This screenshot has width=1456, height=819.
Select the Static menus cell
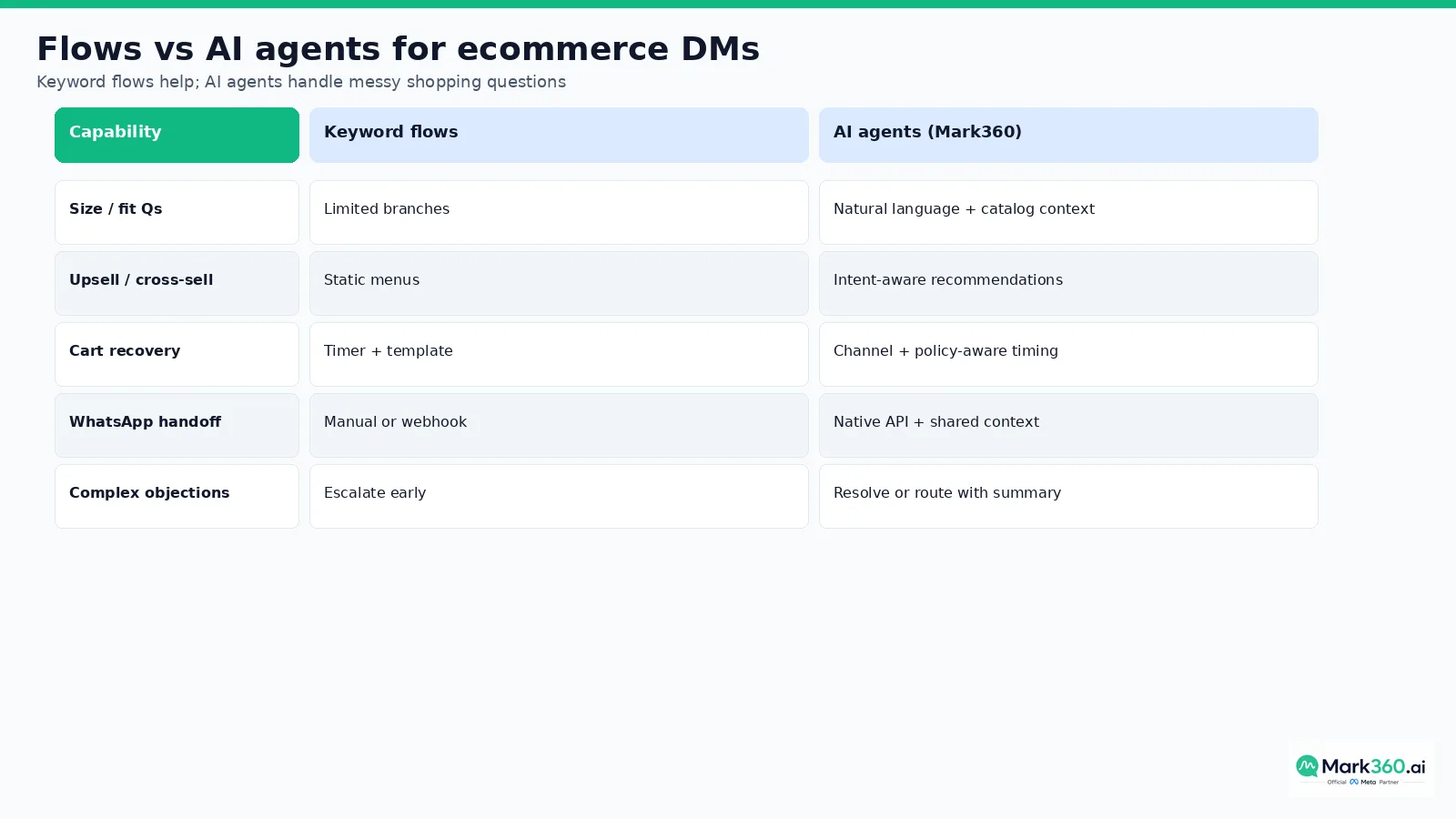pos(559,283)
